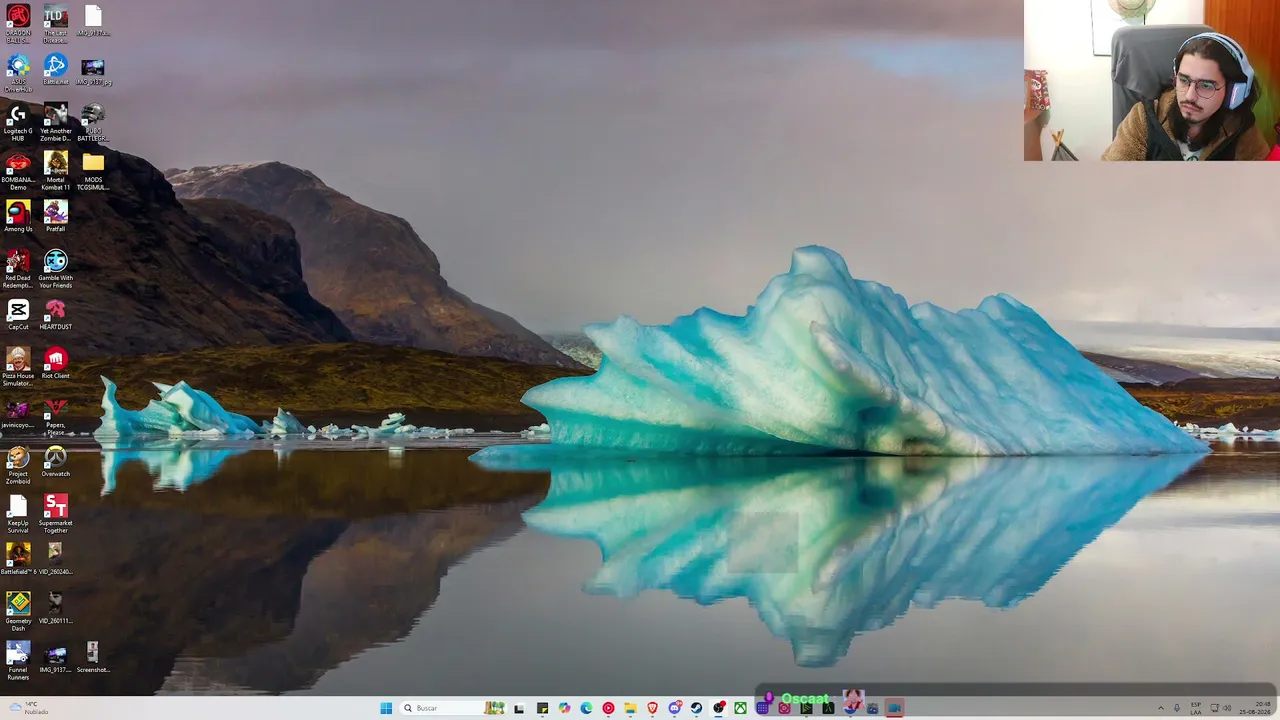The width and height of the screenshot is (1280, 720).
Task: Open the MODS TCGSIMUL folder
Action: click(92, 171)
